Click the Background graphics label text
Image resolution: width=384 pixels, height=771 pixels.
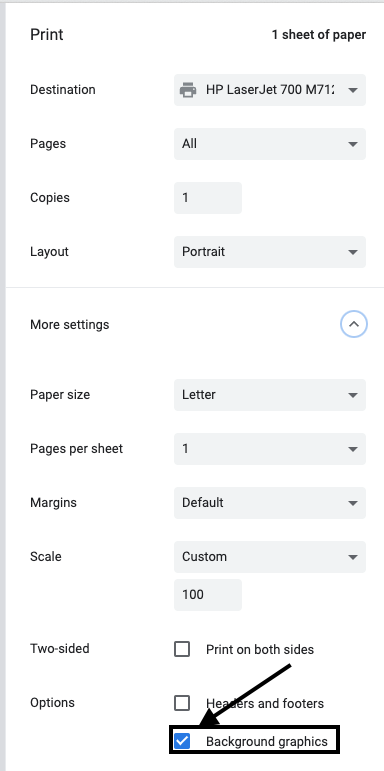pyautogui.click(x=267, y=741)
